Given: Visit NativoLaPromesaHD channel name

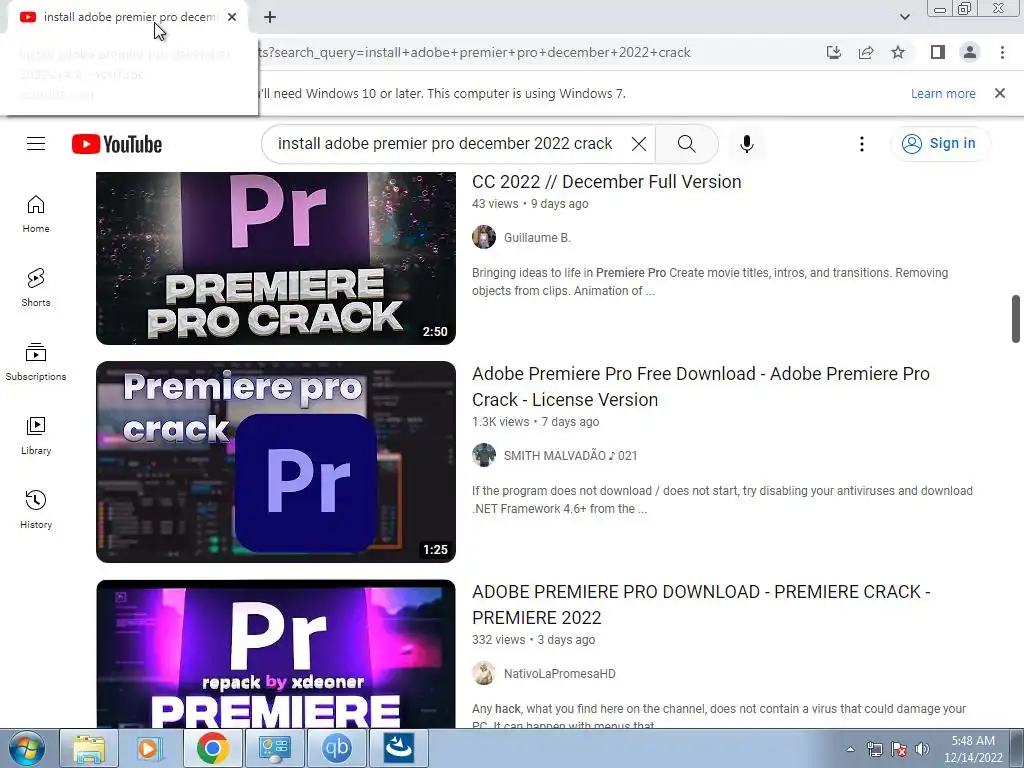Looking at the screenshot, I should tap(560, 673).
